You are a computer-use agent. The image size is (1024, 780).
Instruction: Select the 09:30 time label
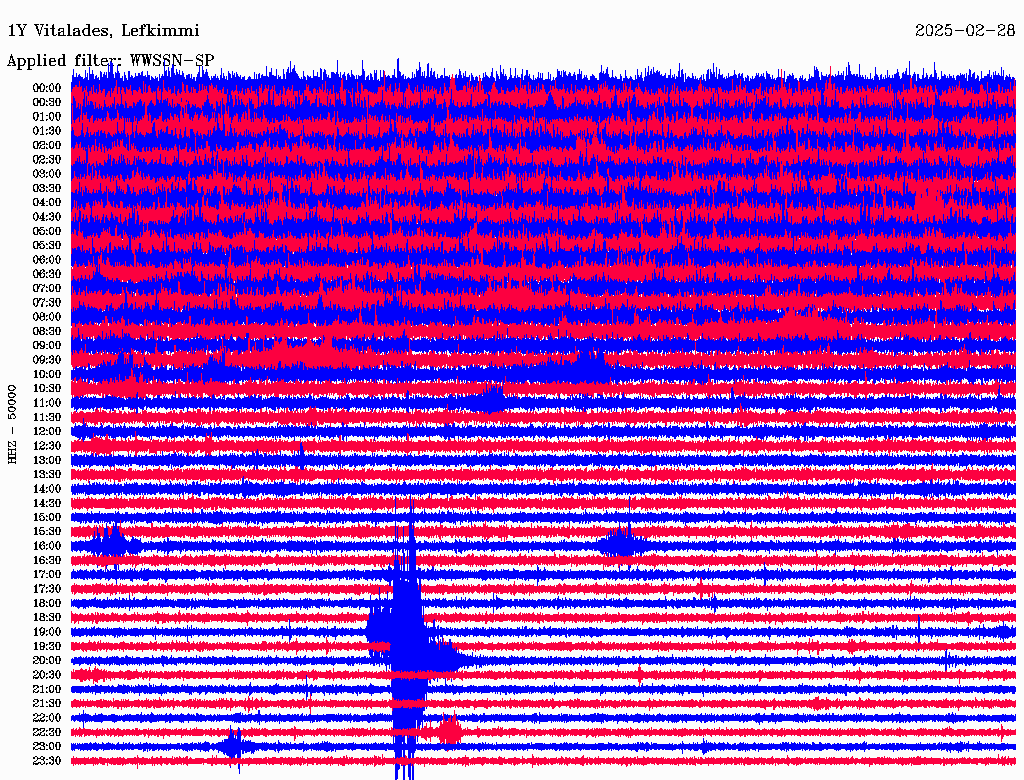pyautogui.click(x=47, y=360)
